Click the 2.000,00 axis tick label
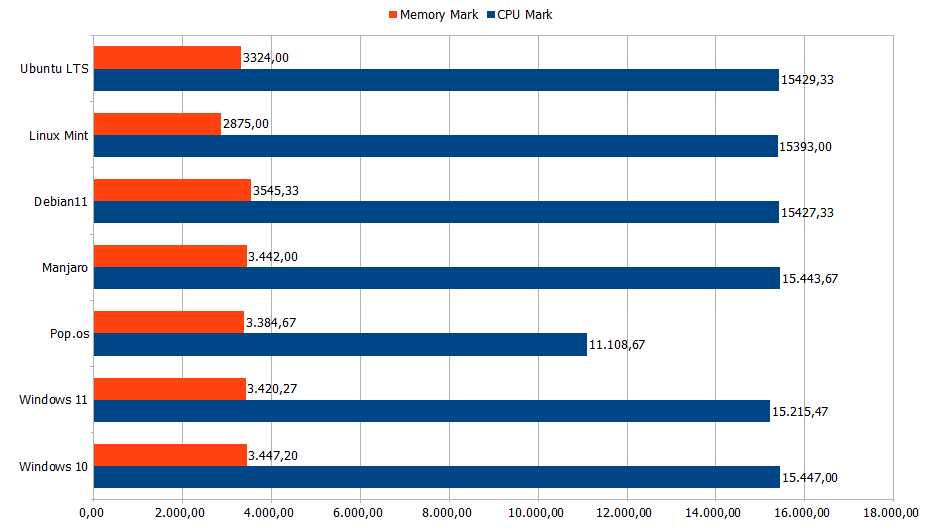 (180, 513)
